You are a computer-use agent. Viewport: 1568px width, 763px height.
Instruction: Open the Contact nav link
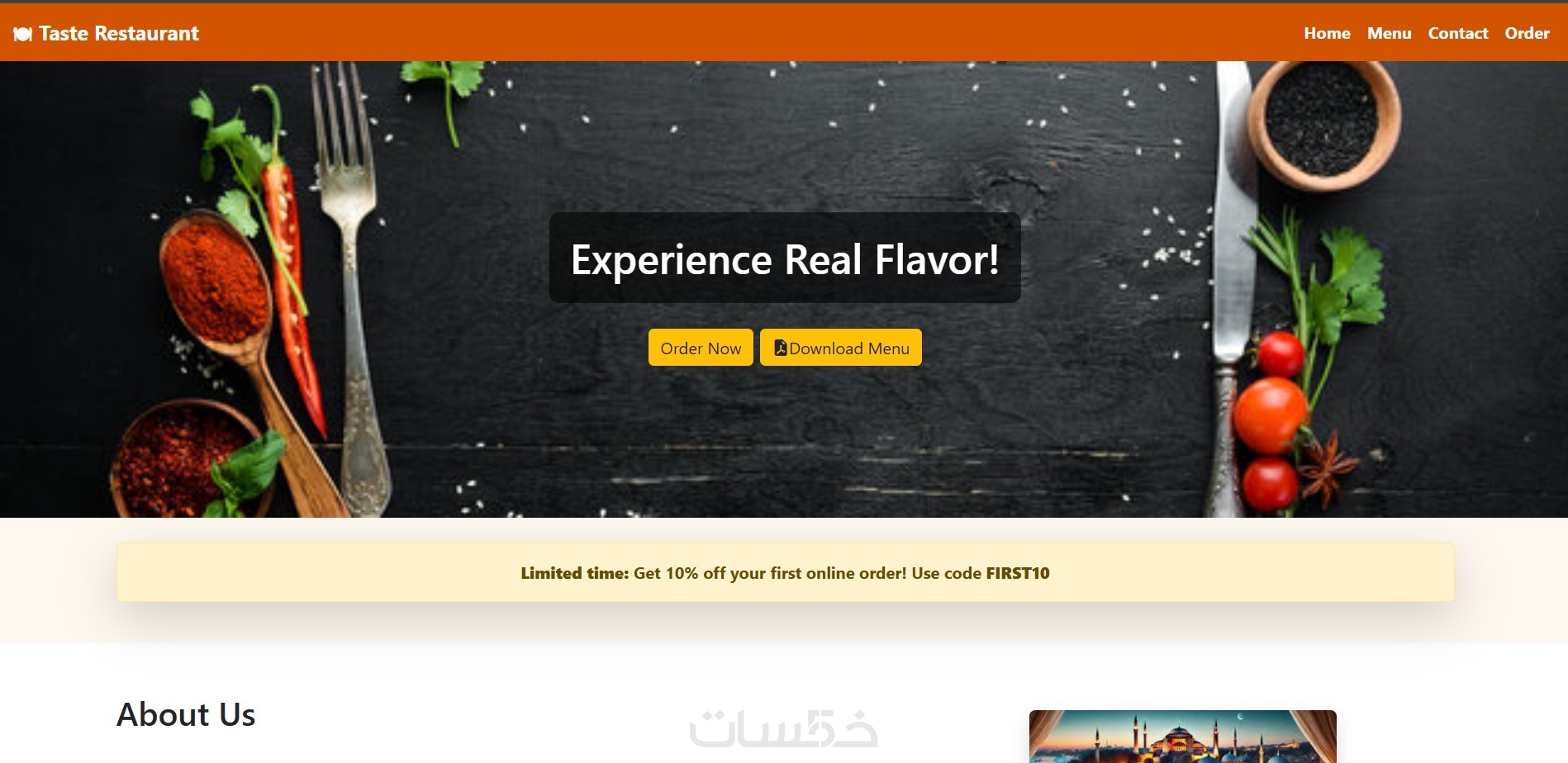coord(1457,33)
